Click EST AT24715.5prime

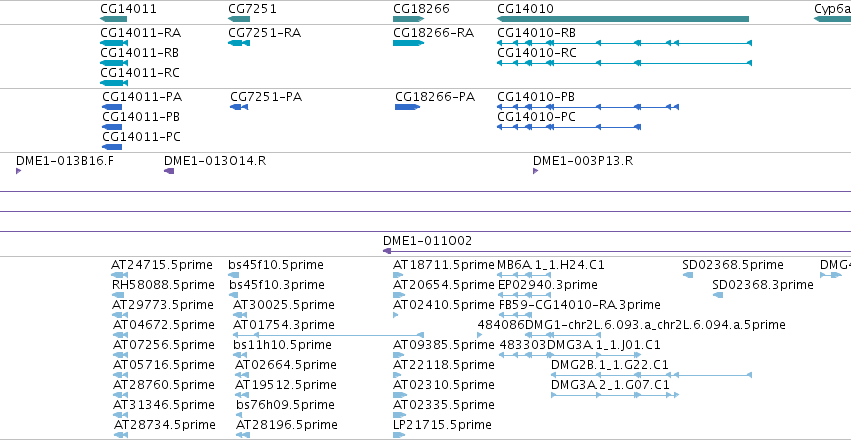click(162, 265)
